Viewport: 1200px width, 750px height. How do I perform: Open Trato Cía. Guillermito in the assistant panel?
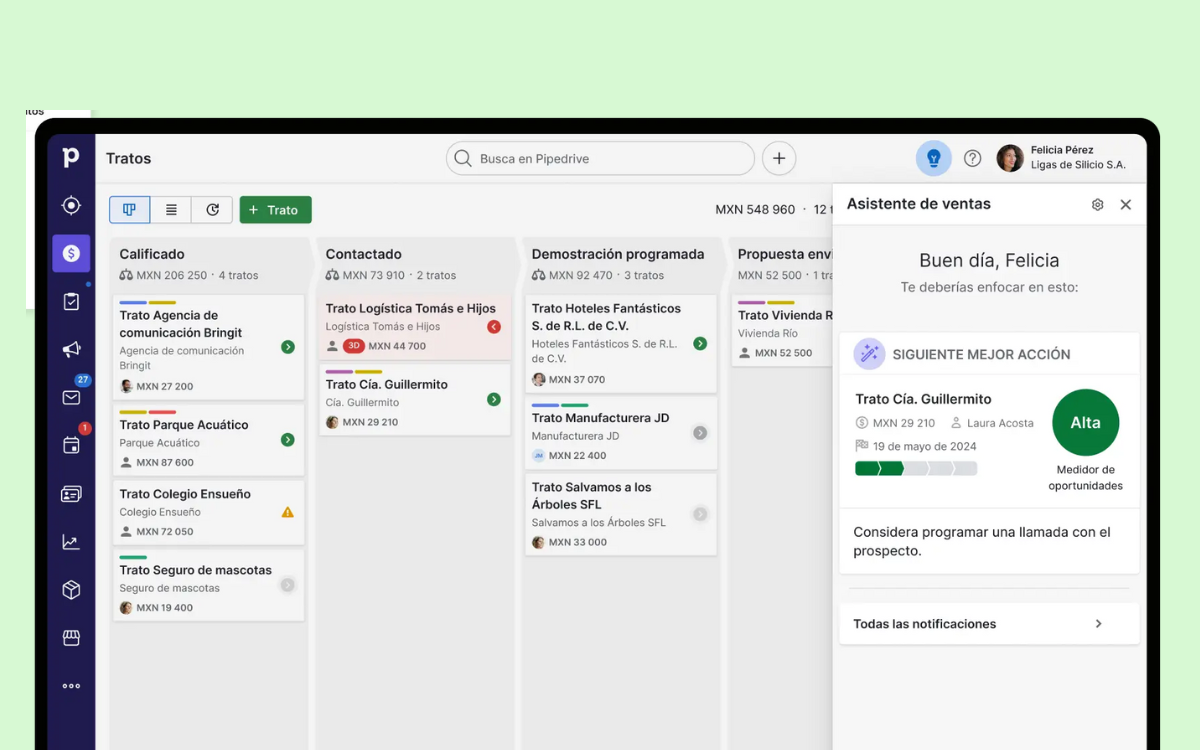(x=924, y=399)
